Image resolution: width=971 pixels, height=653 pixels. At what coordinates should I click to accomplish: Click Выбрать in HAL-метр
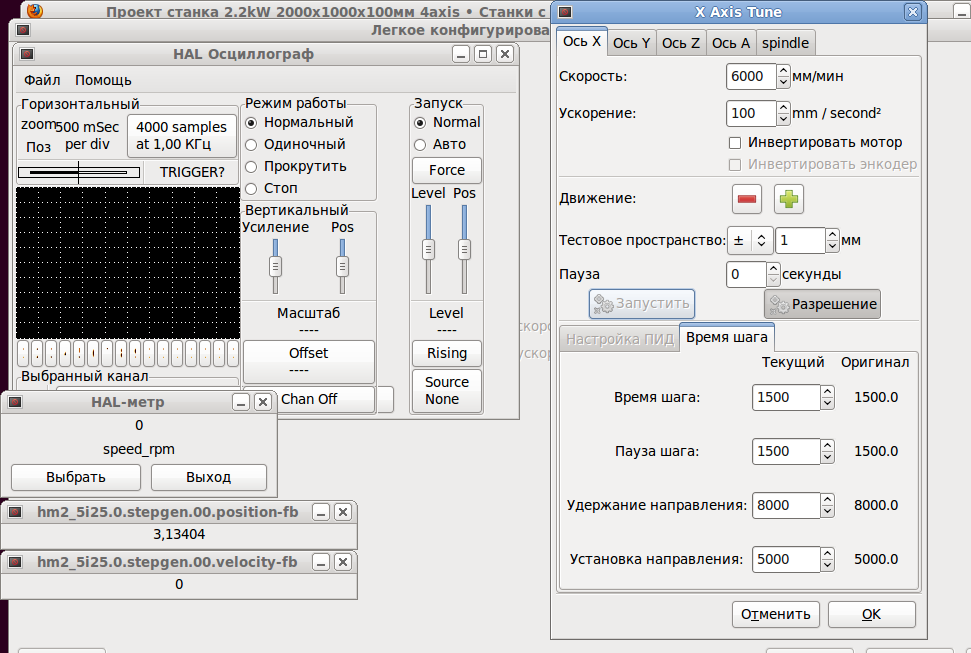pos(76,478)
